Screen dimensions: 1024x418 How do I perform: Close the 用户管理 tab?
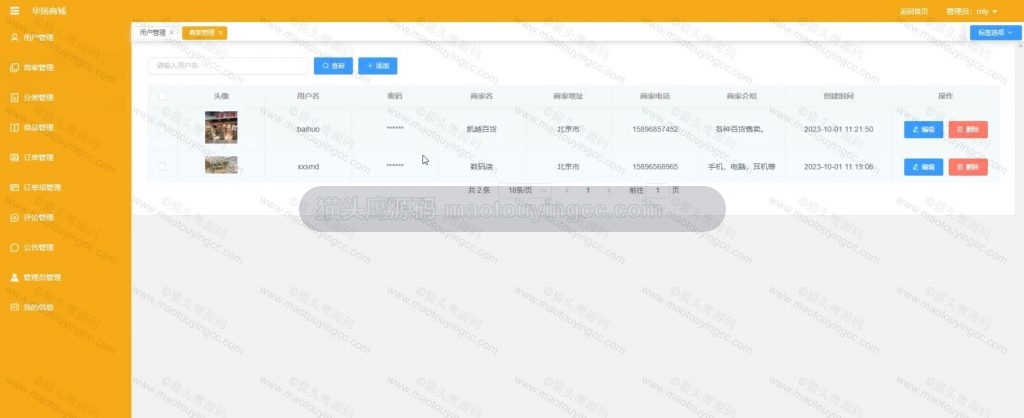tap(172, 33)
